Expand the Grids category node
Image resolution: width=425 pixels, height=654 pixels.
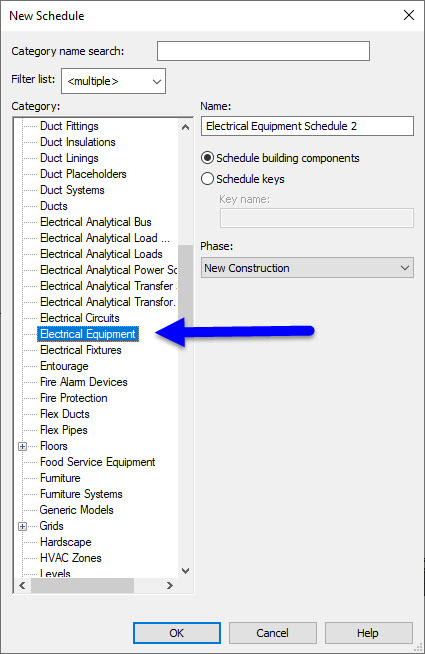[x=23, y=526]
